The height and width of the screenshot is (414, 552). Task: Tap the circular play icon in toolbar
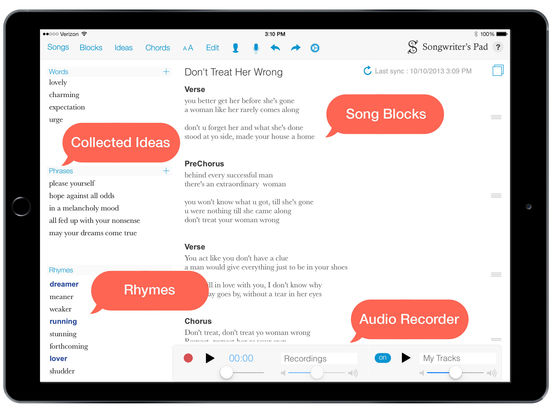(x=315, y=48)
